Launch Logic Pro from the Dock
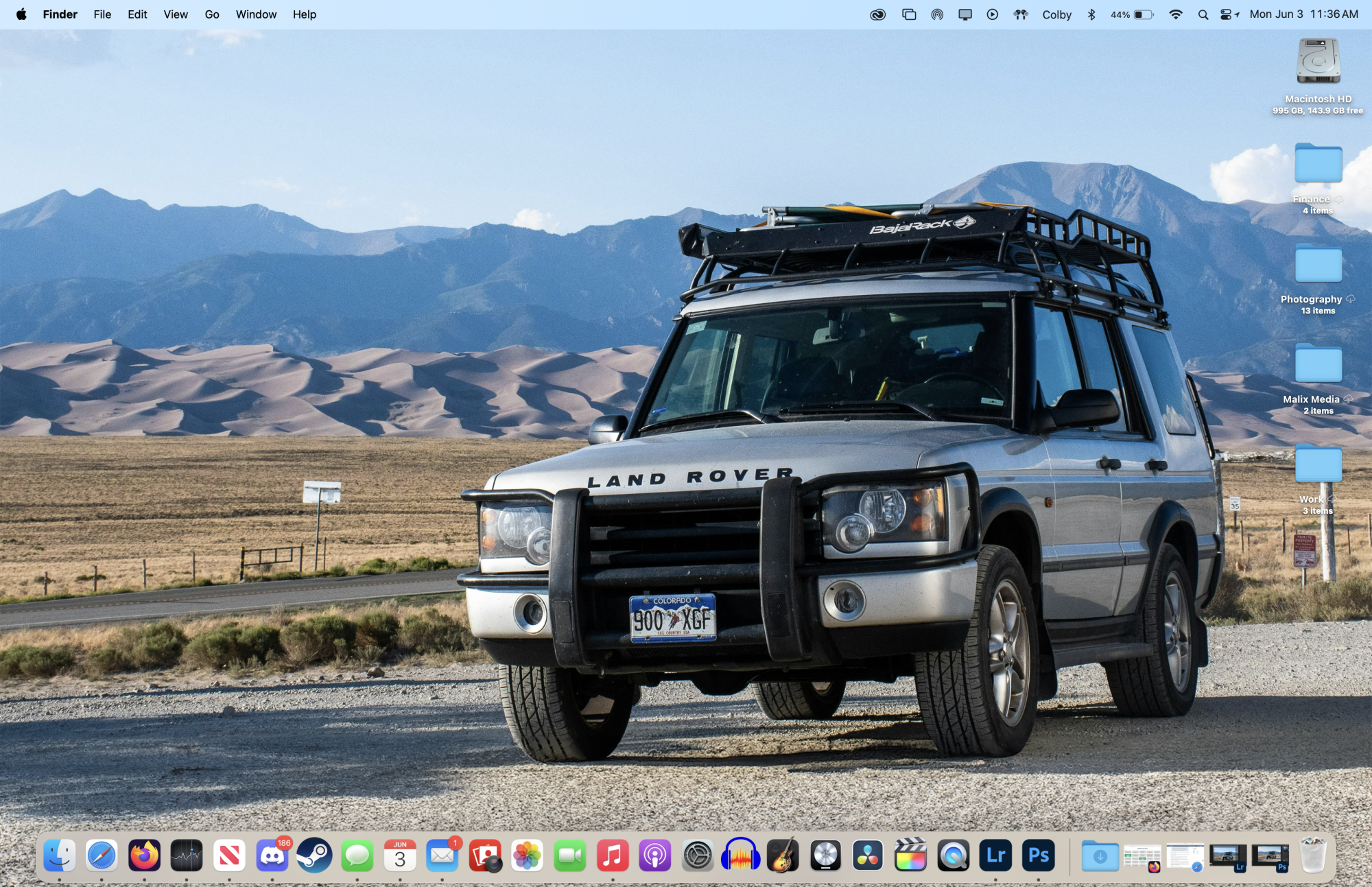Screen dimensions: 1372x887 (825, 855)
